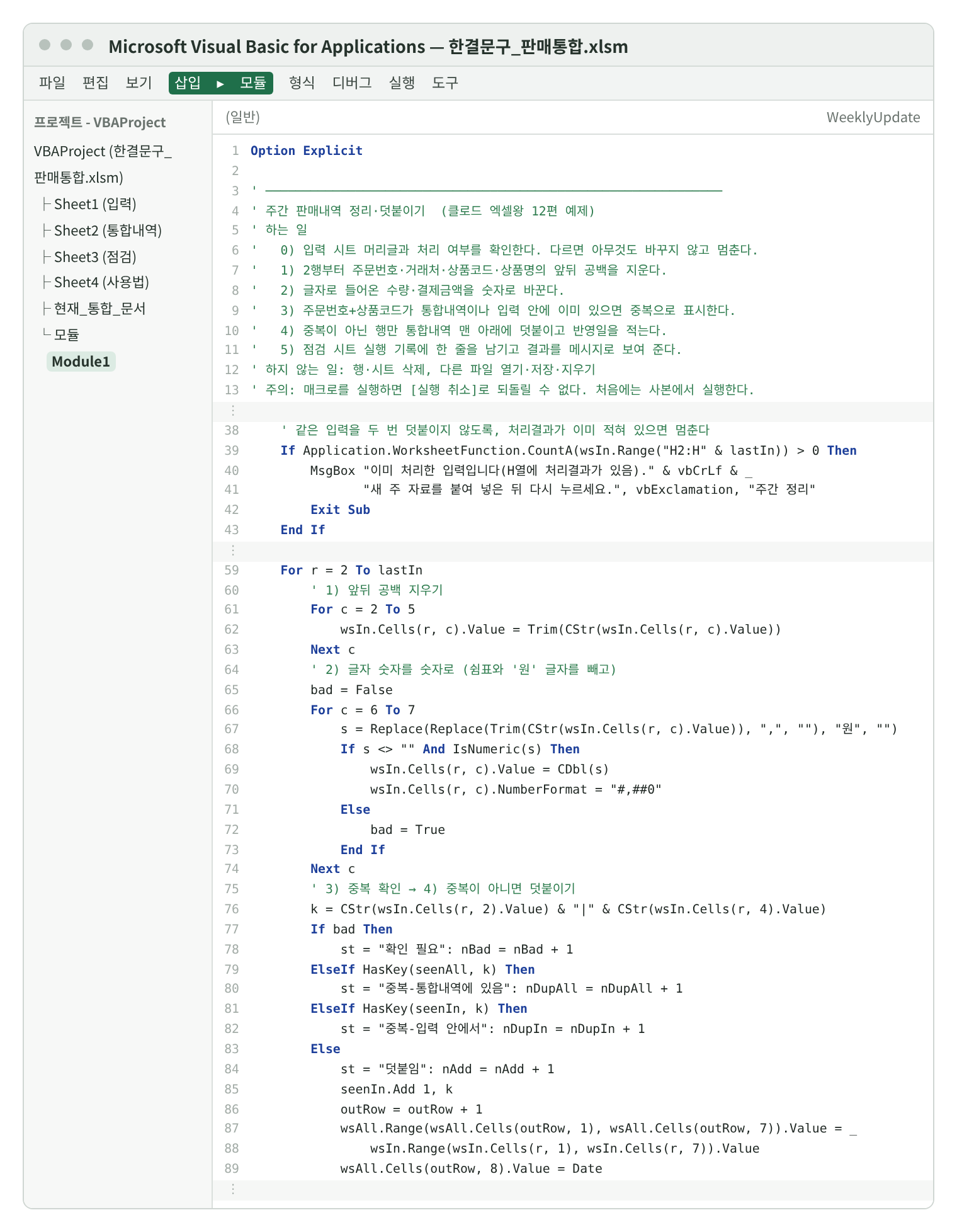Open the 디버그 menu

pos(352,83)
